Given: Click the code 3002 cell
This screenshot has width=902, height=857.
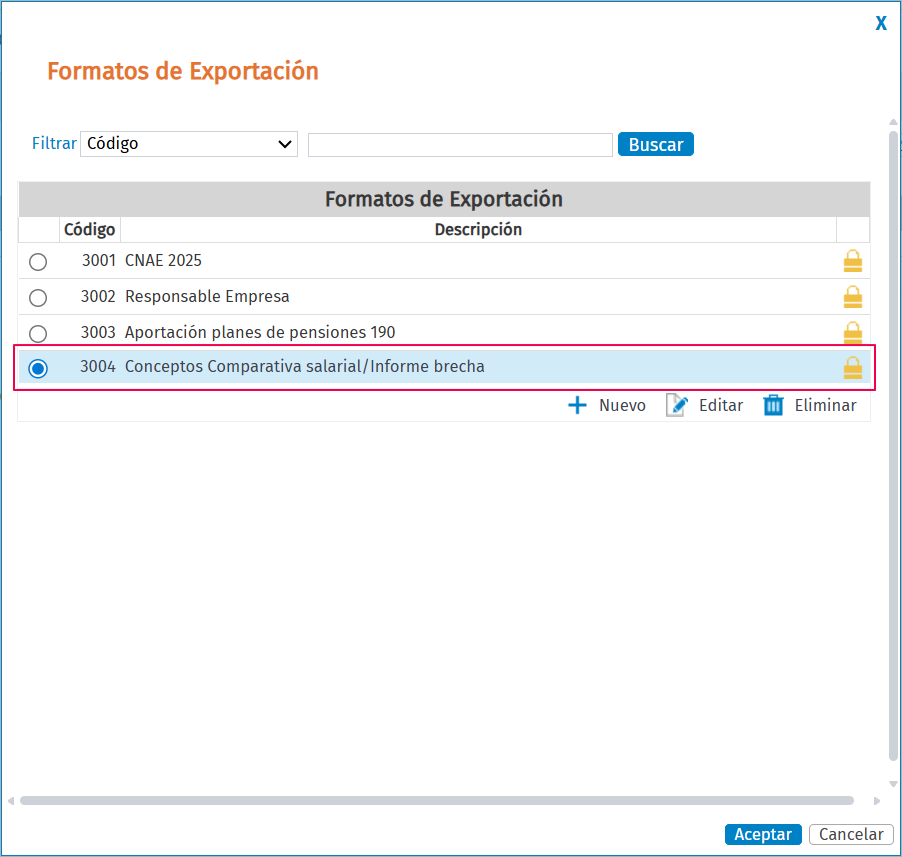Looking at the screenshot, I should click(x=98, y=296).
